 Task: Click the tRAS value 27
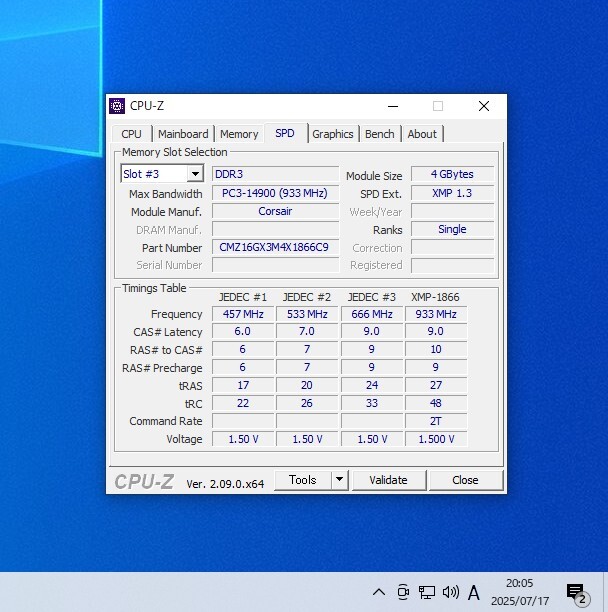(436, 385)
